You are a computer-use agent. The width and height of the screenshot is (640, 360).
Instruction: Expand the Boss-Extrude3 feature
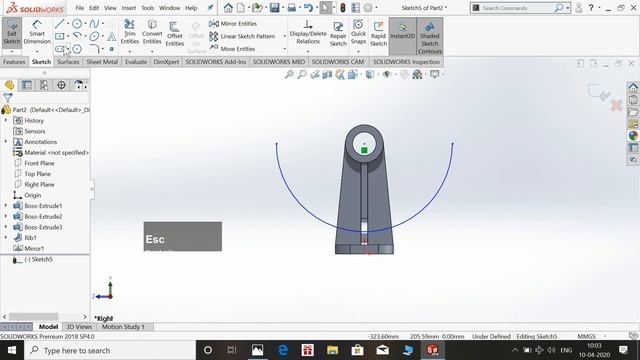[6, 227]
